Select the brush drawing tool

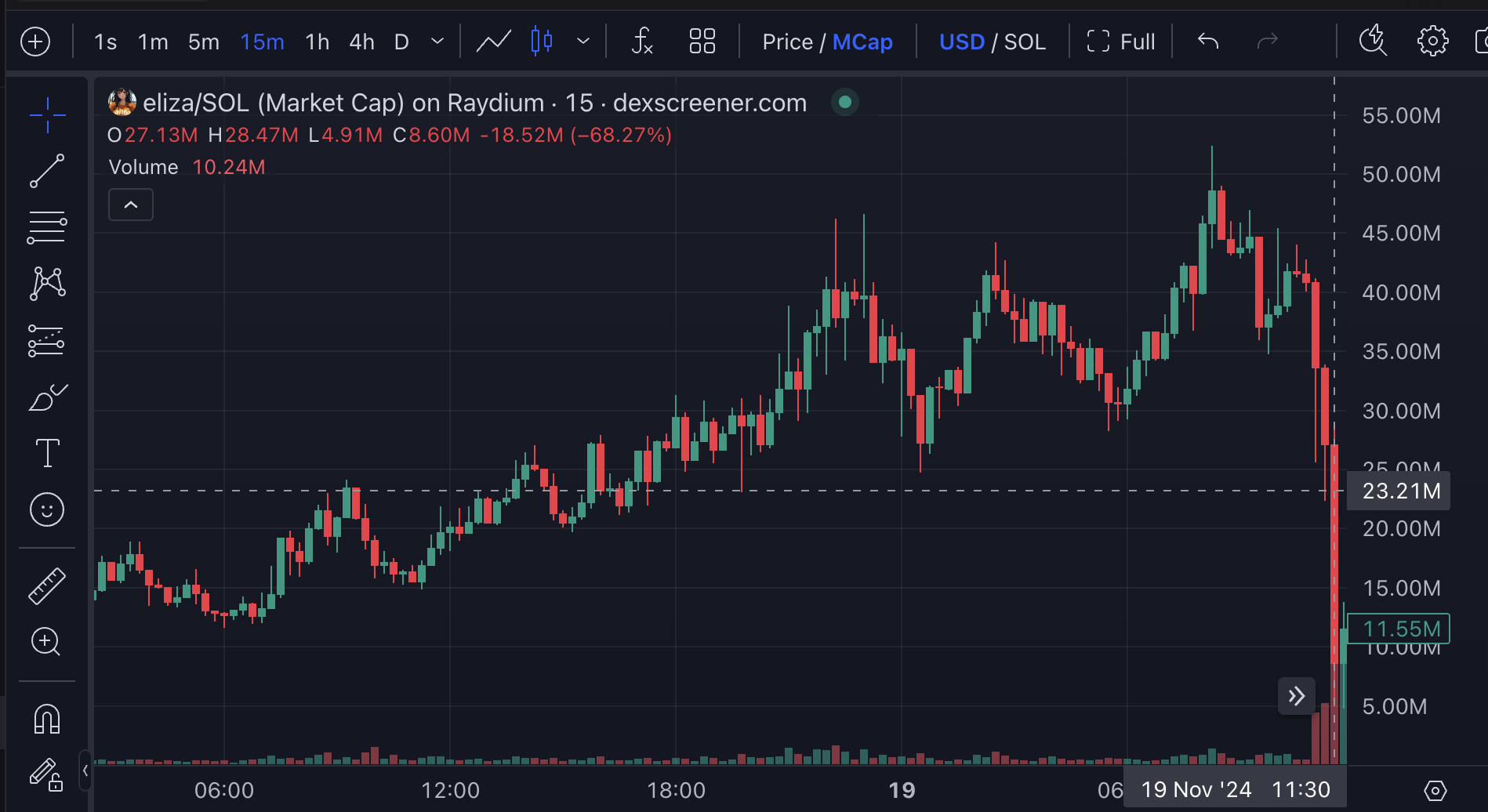tap(47, 397)
